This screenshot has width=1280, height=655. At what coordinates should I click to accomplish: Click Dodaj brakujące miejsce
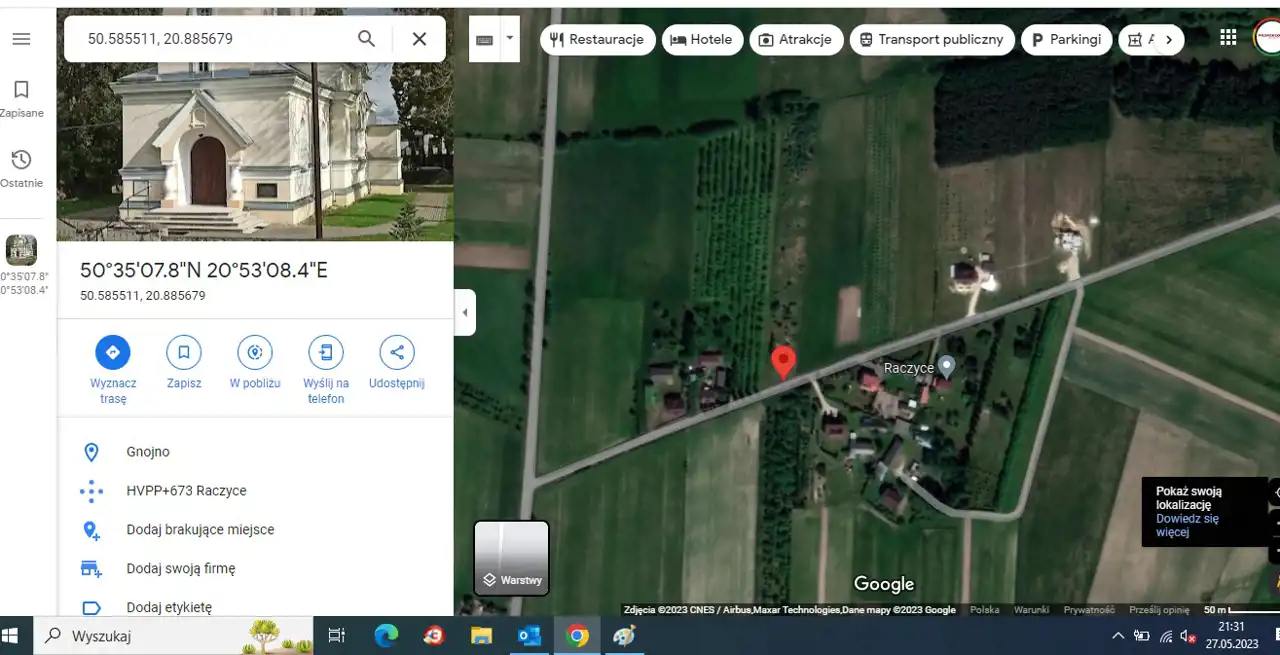click(200, 530)
